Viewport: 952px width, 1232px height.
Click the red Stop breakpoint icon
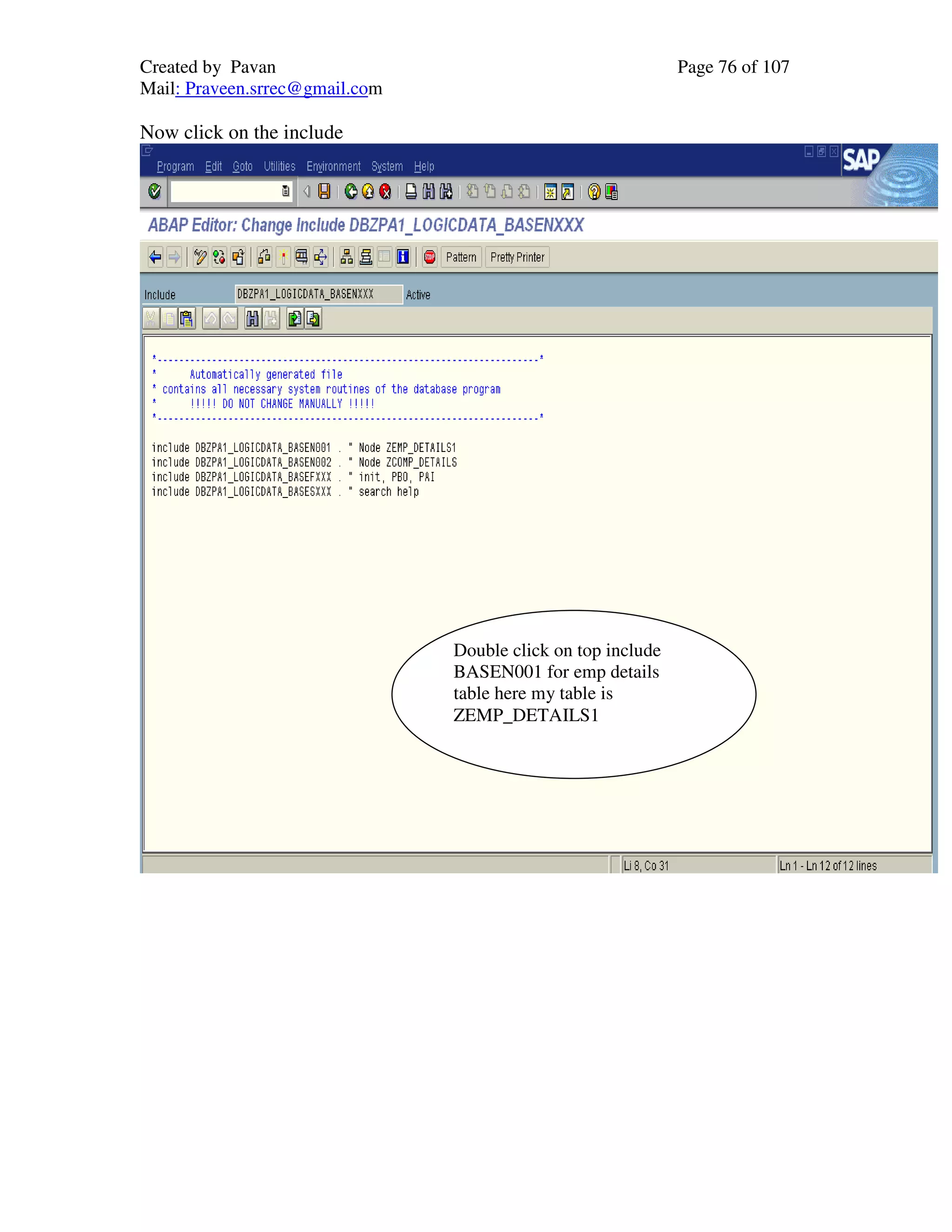[x=430, y=257]
